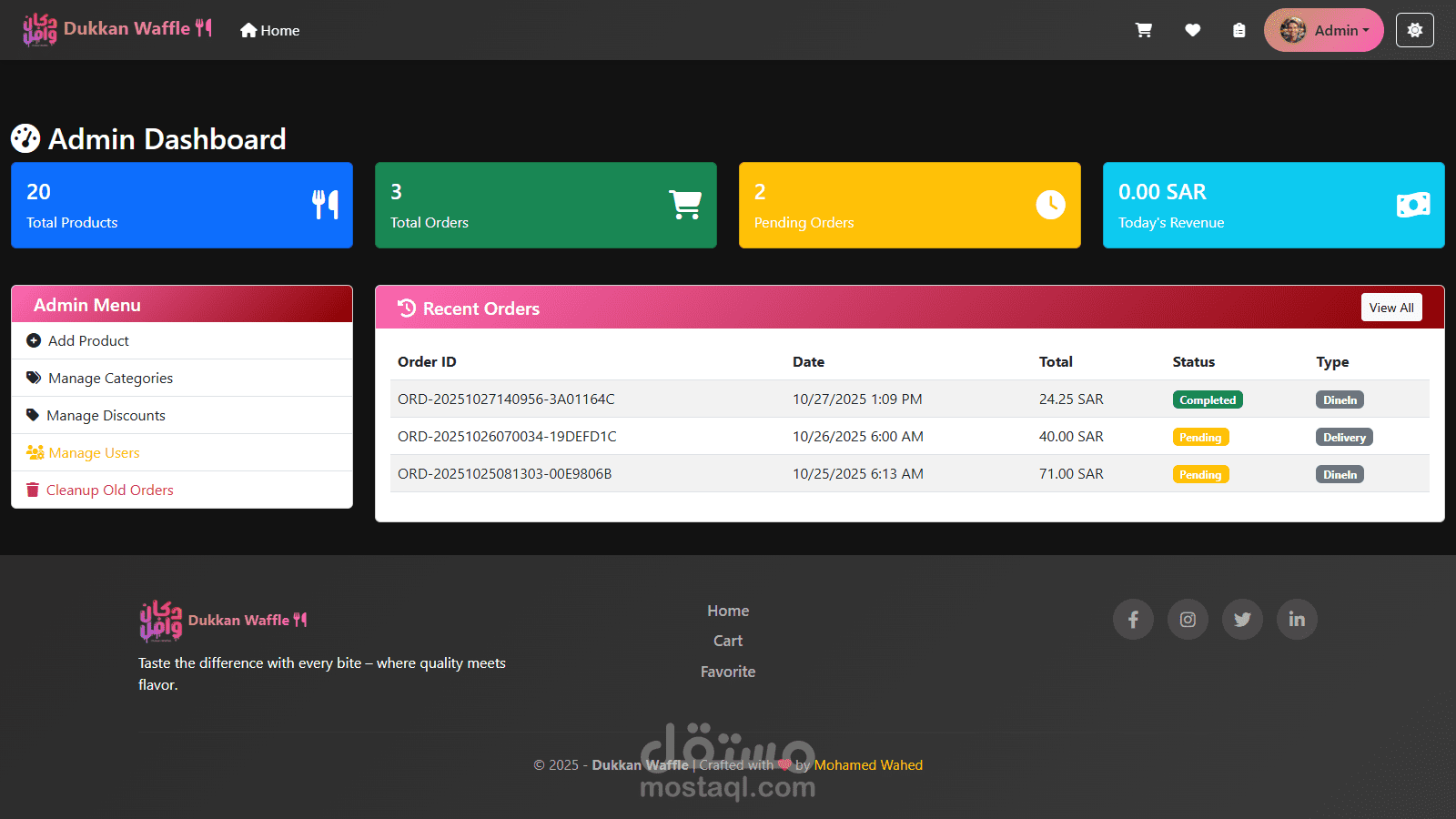Click the DineIn badge for the 71.00 SAR order
The width and height of the screenshot is (1456, 819).
[1340, 474]
